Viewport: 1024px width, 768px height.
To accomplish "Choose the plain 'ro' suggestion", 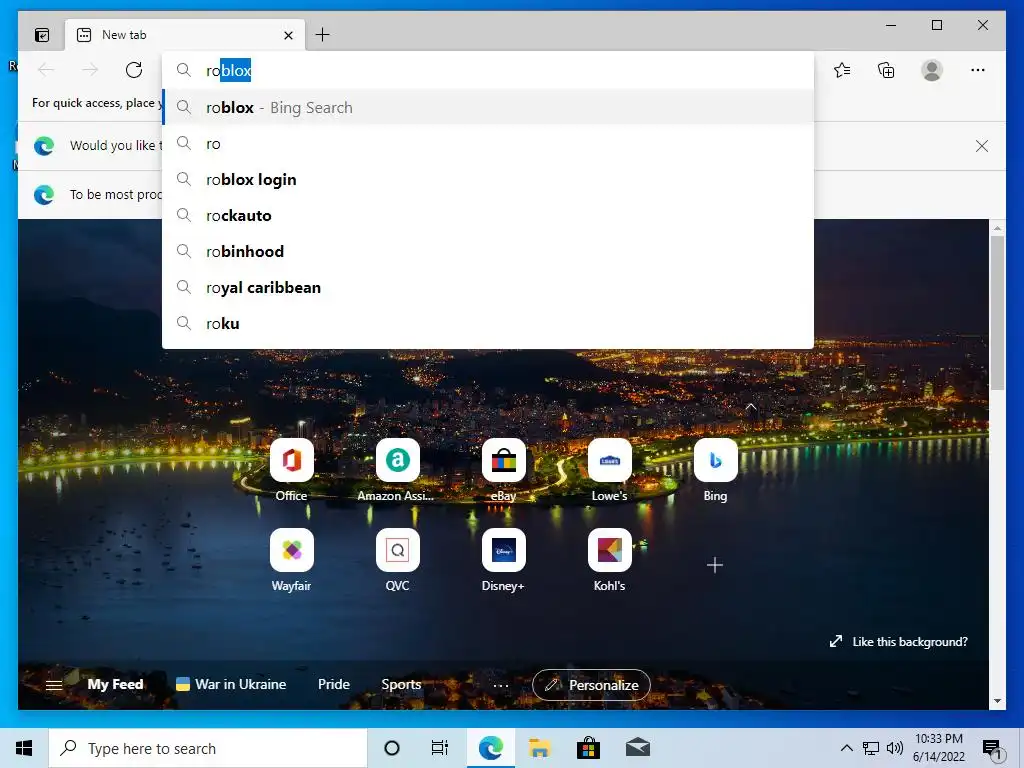I will pos(488,144).
